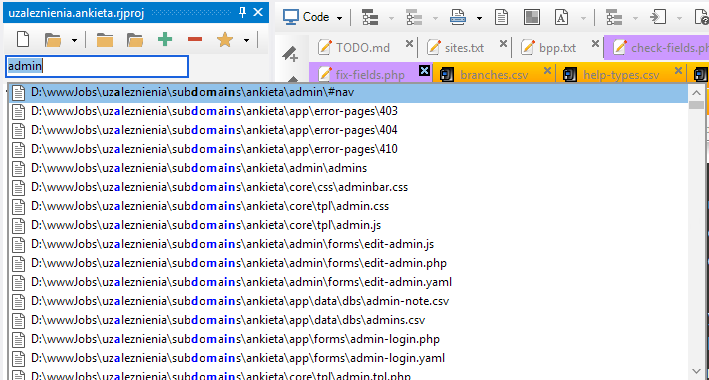Click the admin search input field
The image size is (709, 380).
point(97,66)
